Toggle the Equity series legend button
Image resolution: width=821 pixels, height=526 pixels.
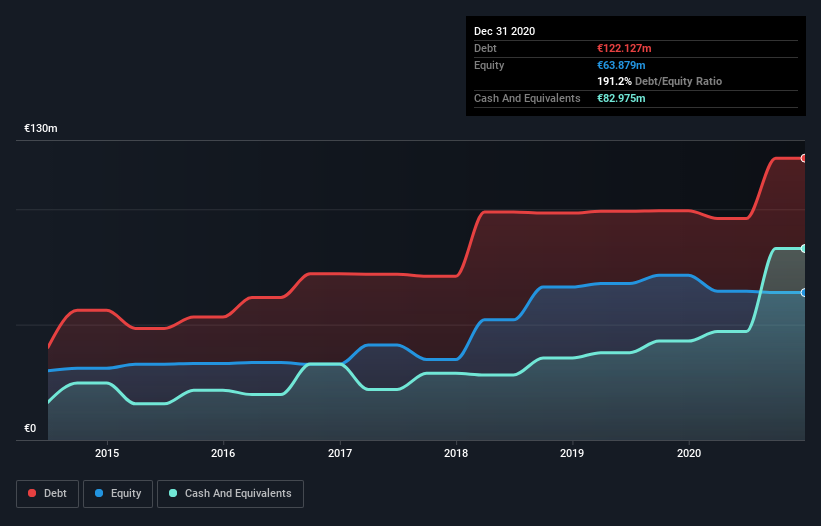pos(118,494)
